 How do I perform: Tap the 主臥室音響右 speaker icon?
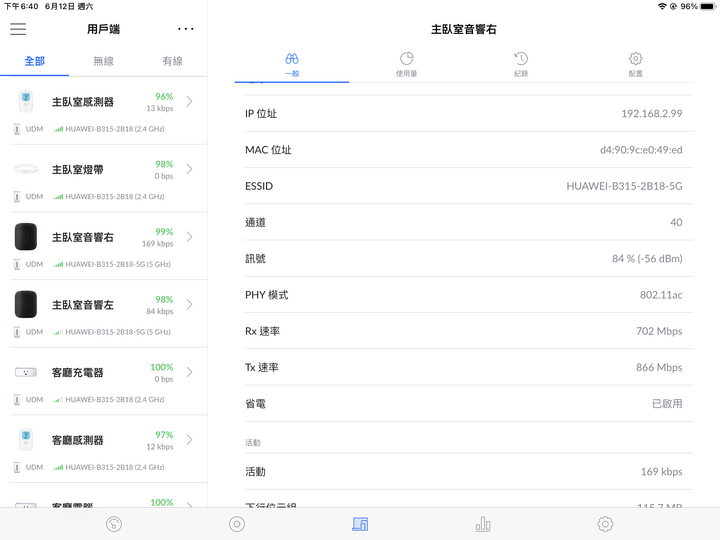tap(26, 237)
